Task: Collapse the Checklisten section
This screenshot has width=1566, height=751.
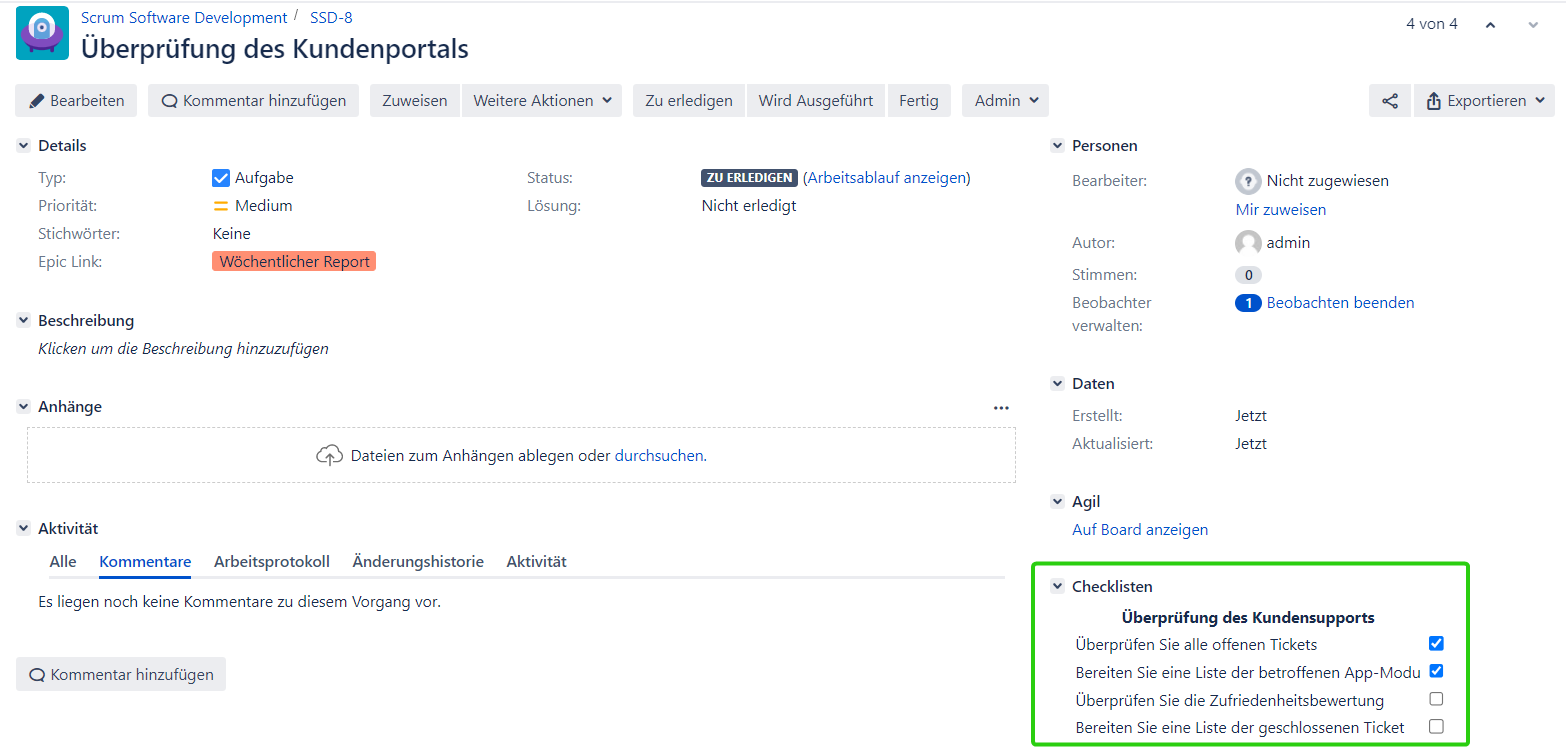Action: click(1057, 587)
